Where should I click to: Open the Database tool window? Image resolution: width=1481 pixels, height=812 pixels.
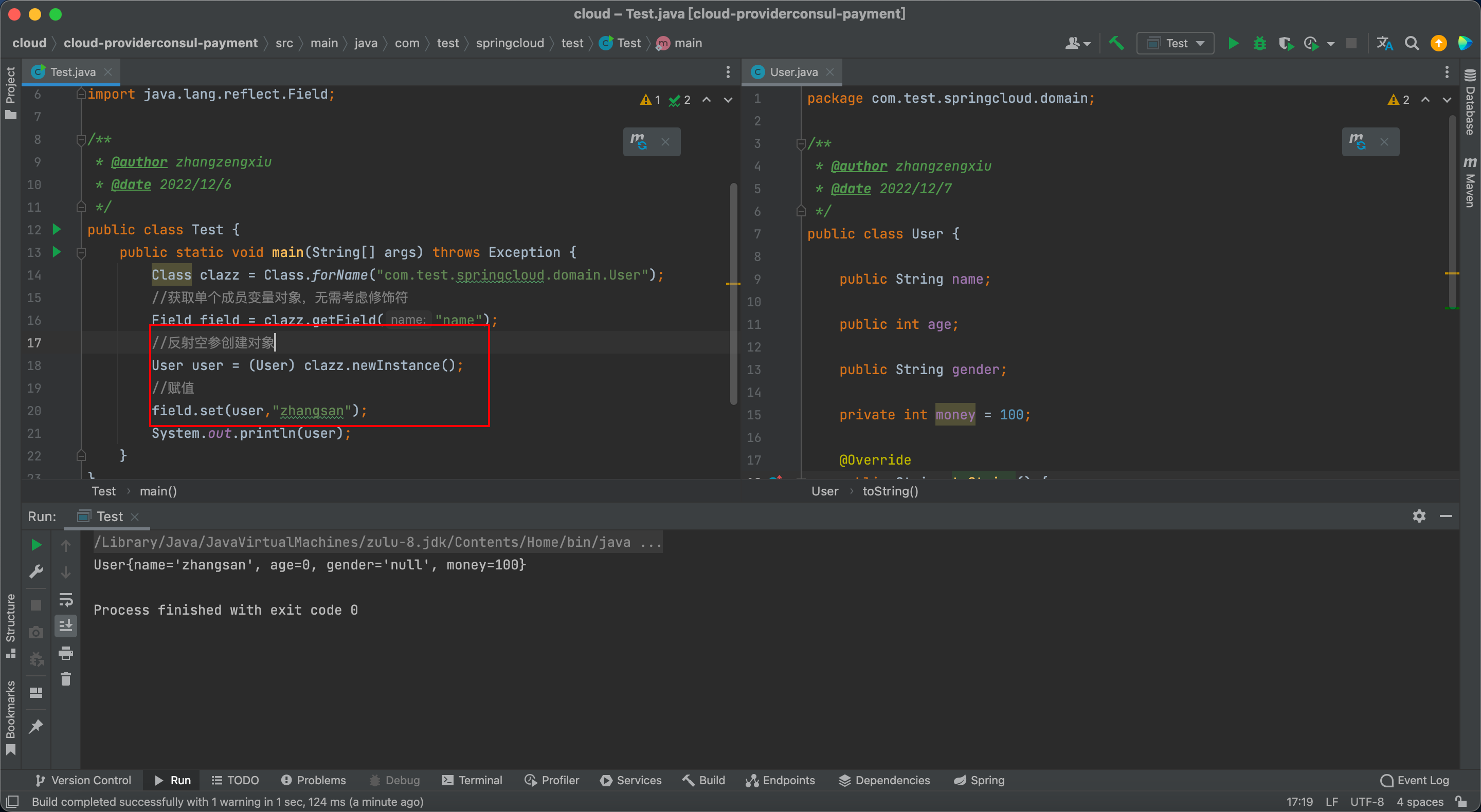tap(1470, 102)
